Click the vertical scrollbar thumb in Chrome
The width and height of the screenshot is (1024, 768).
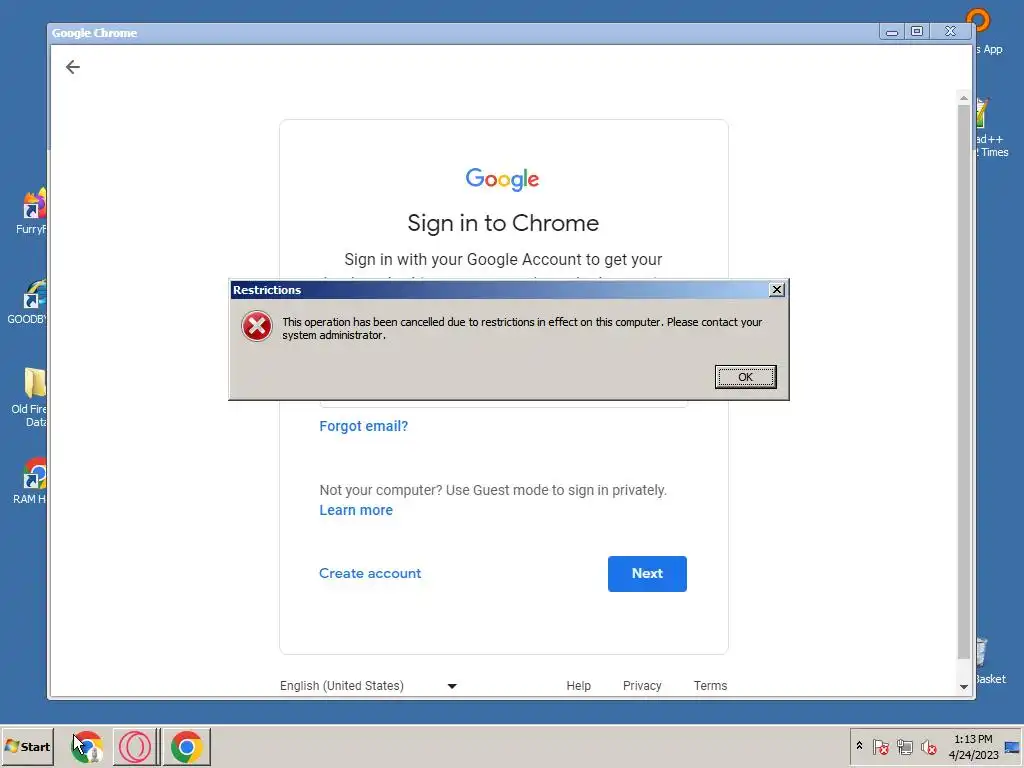tap(963, 382)
